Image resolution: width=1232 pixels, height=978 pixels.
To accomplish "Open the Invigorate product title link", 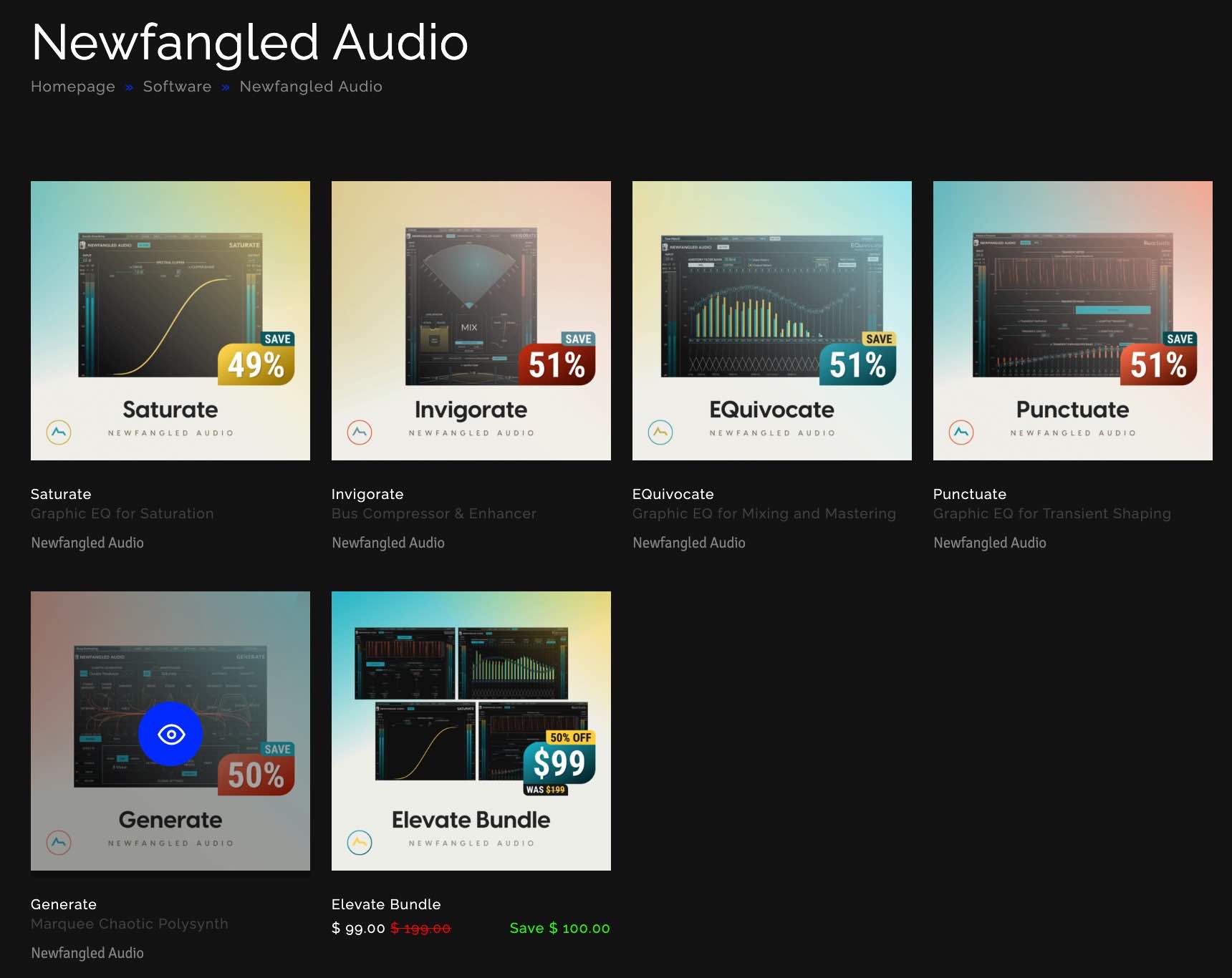I will coord(367,494).
